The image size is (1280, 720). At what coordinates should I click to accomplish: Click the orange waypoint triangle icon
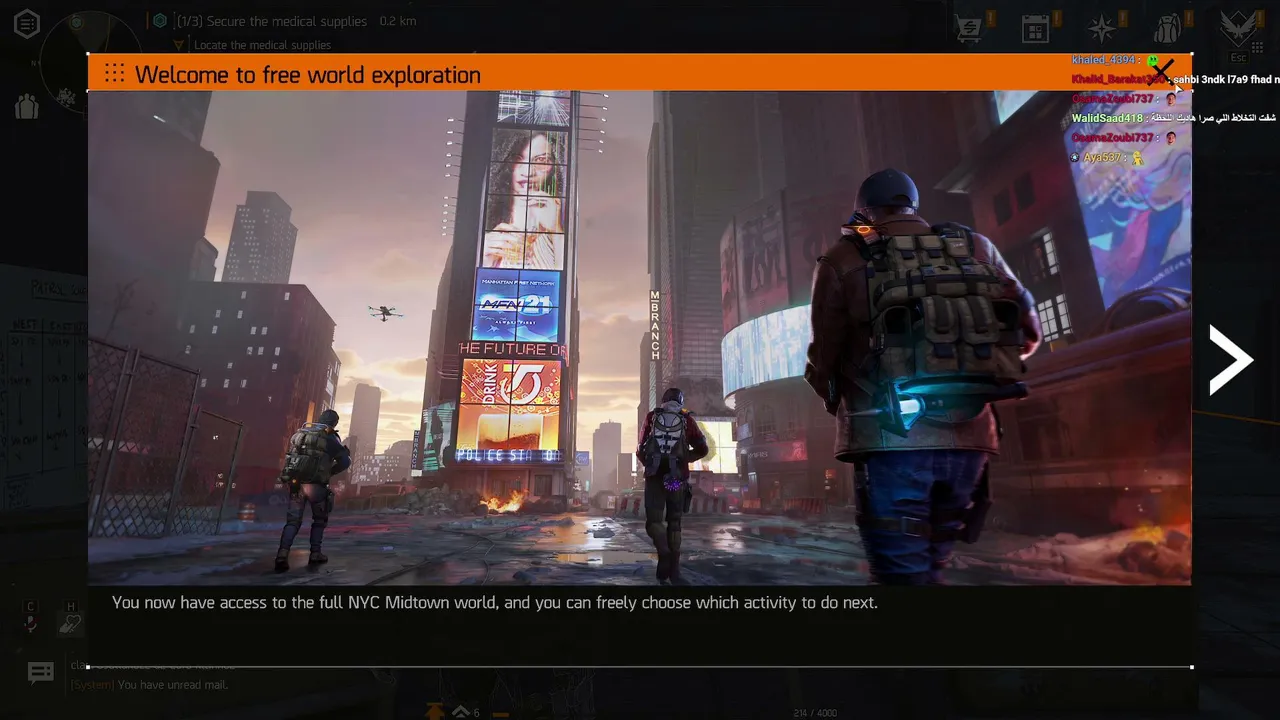pos(179,45)
